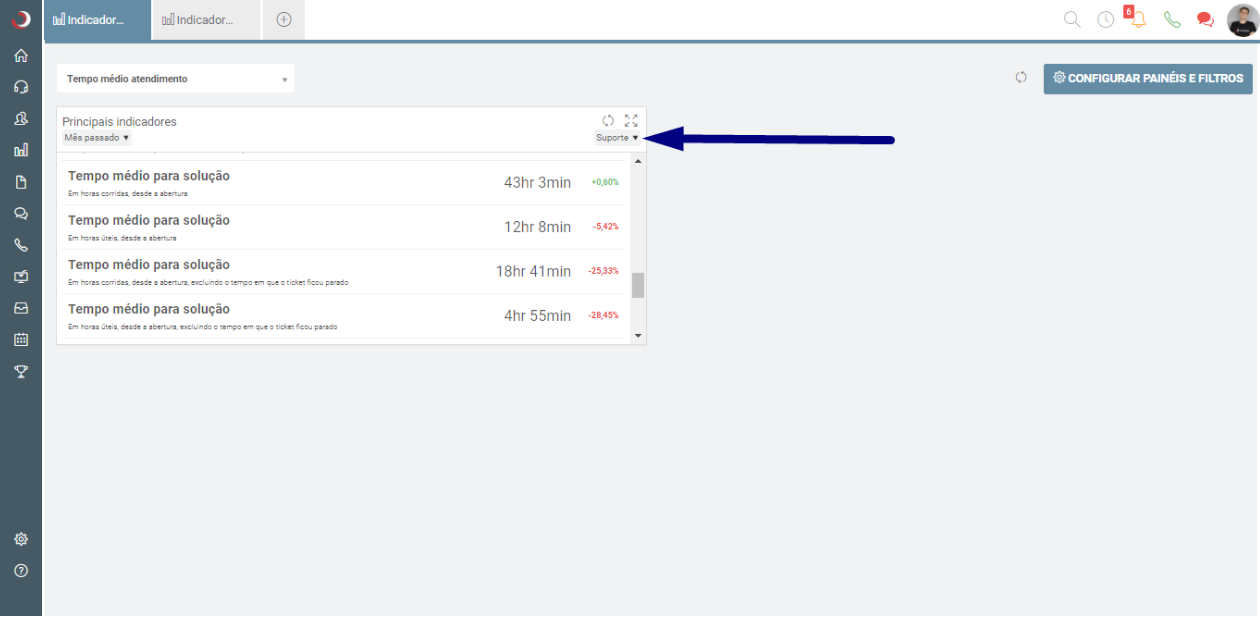Viewport: 1260px width, 617px height.
Task: Open the monitor screen icon in sidebar
Action: coord(21,277)
